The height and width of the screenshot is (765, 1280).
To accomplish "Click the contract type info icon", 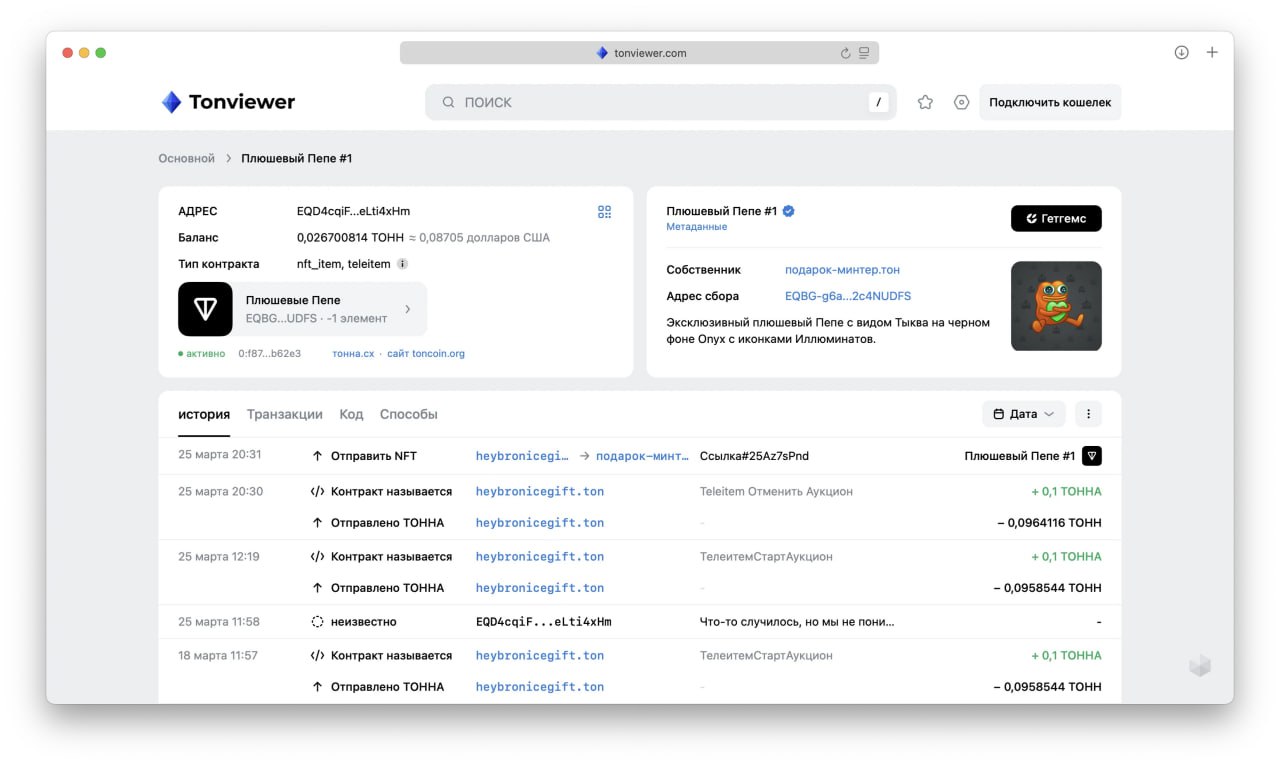I will pyautogui.click(x=403, y=264).
